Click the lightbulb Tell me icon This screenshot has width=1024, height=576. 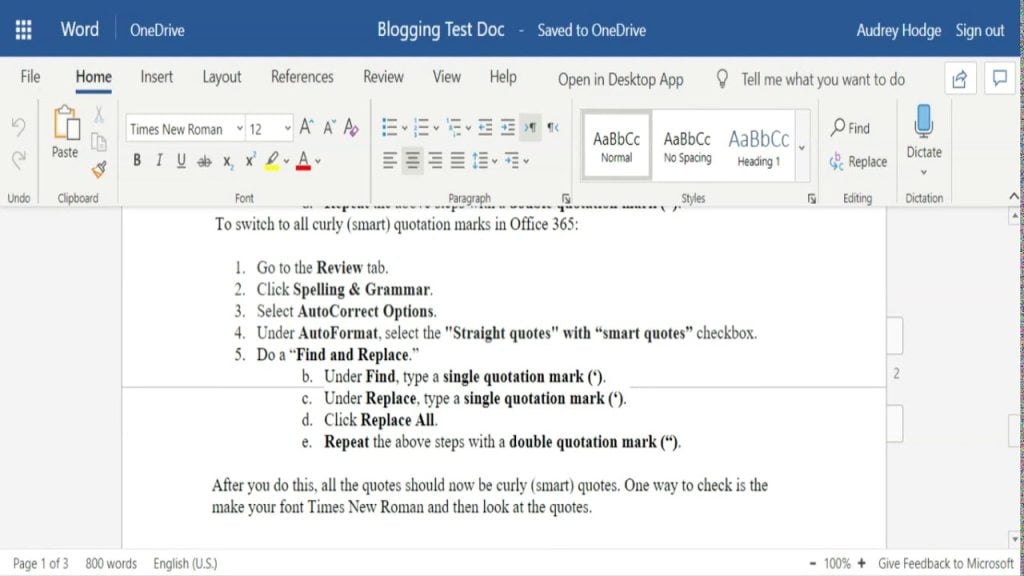pos(722,79)
